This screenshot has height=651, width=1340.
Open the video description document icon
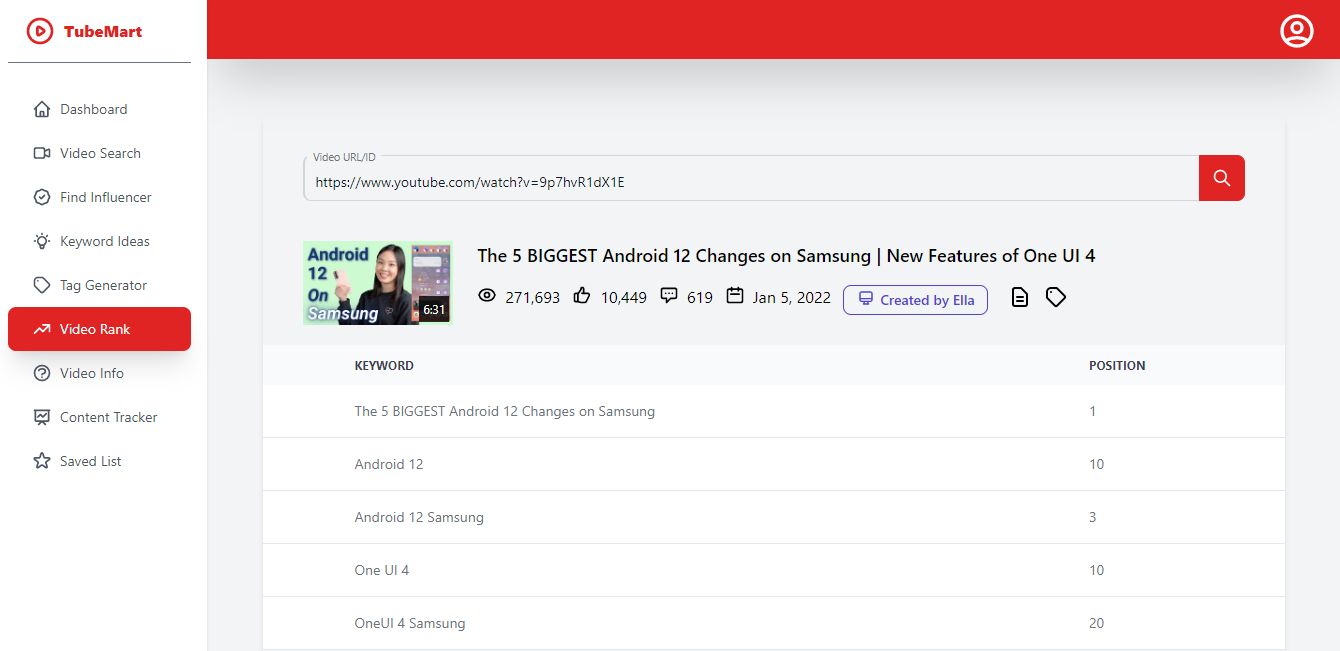pyautogui.click(x=1019, y=297)
